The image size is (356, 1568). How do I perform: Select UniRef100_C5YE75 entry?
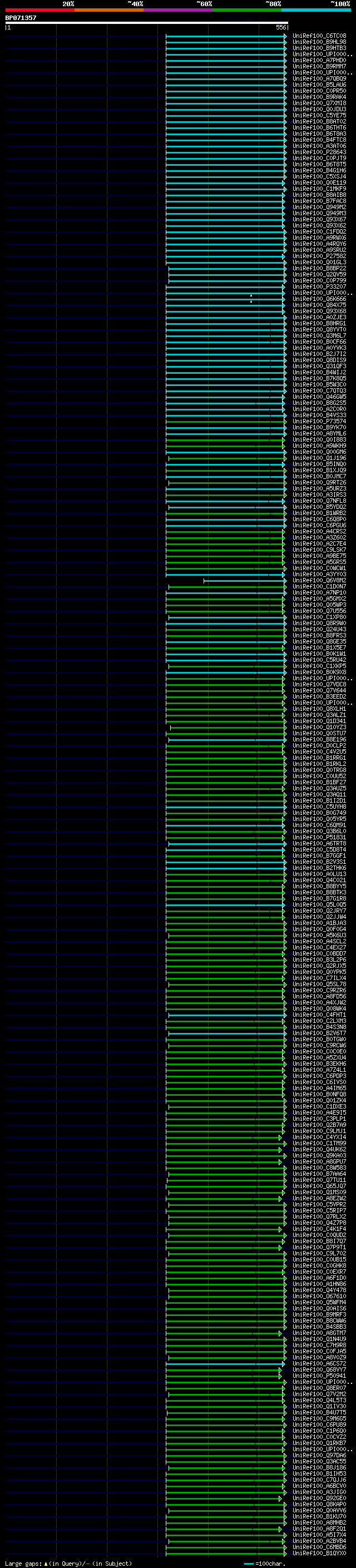319,116
